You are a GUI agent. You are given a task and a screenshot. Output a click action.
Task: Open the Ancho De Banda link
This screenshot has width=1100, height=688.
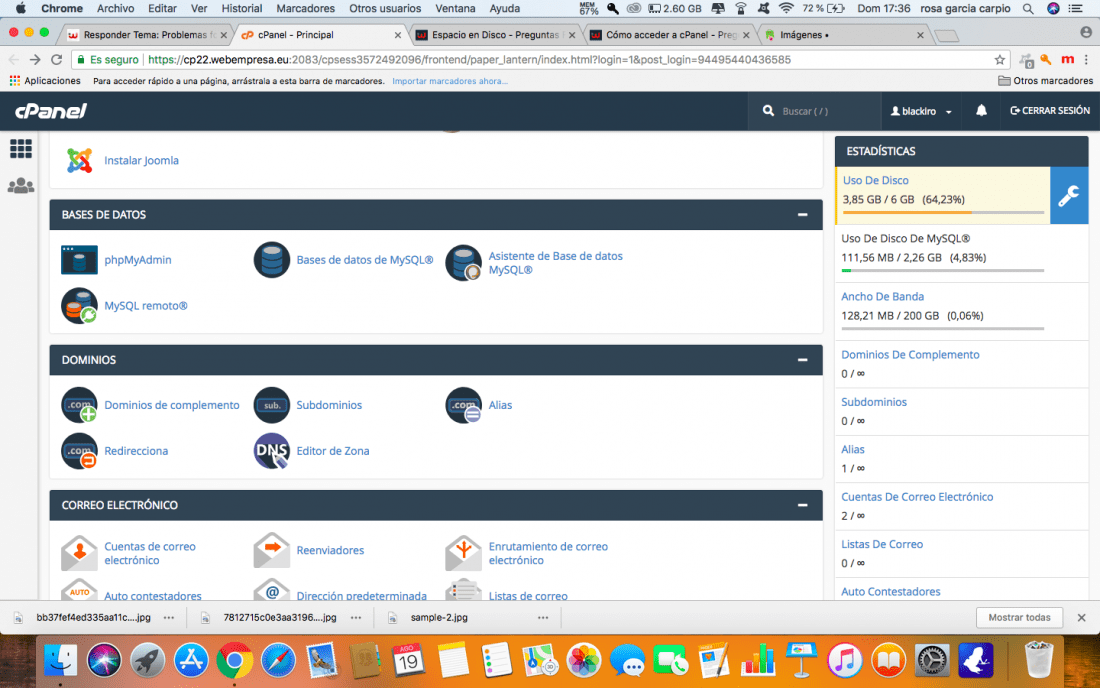click(883, 297)
